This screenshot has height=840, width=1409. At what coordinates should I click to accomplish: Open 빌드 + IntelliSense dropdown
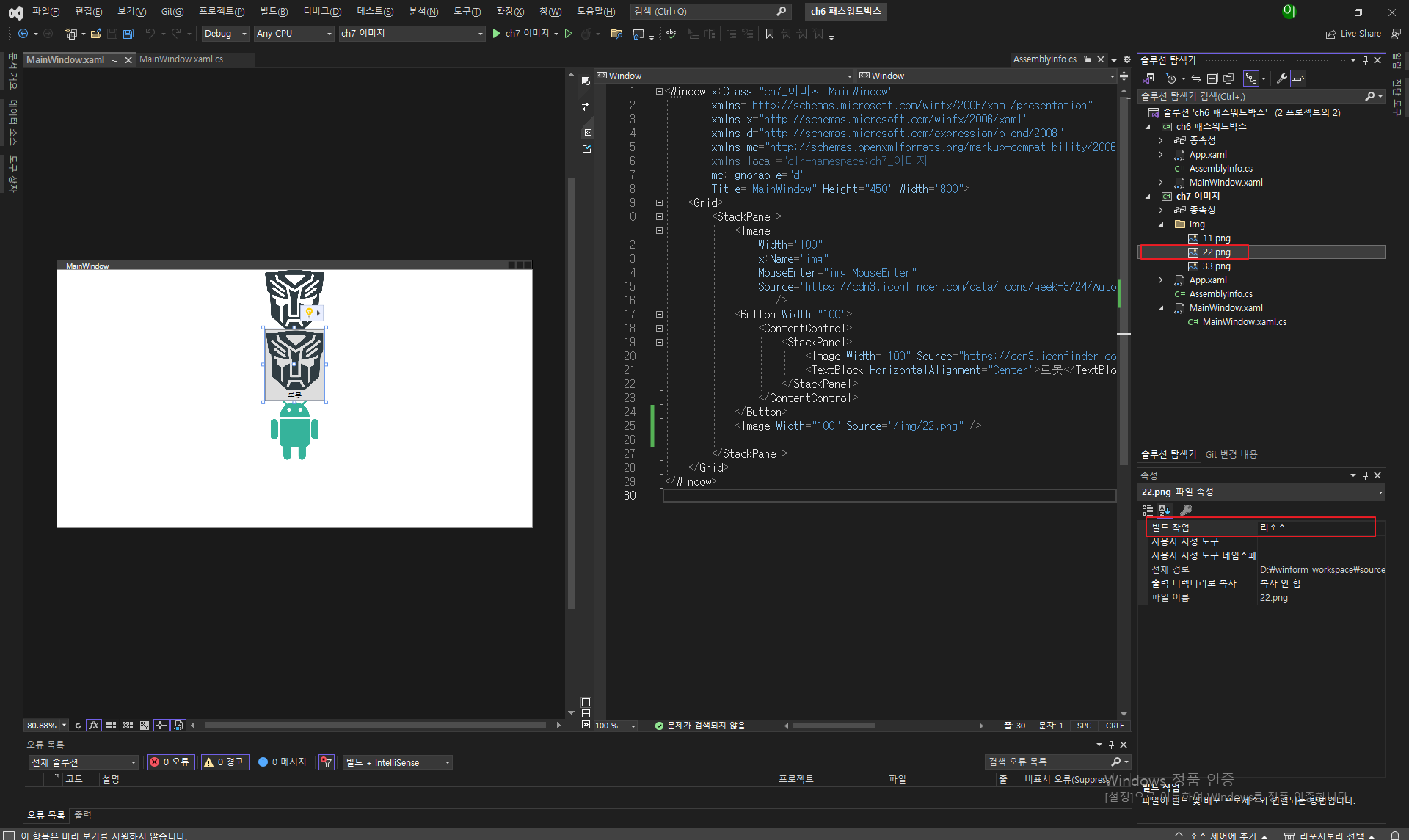pos(397,763)
